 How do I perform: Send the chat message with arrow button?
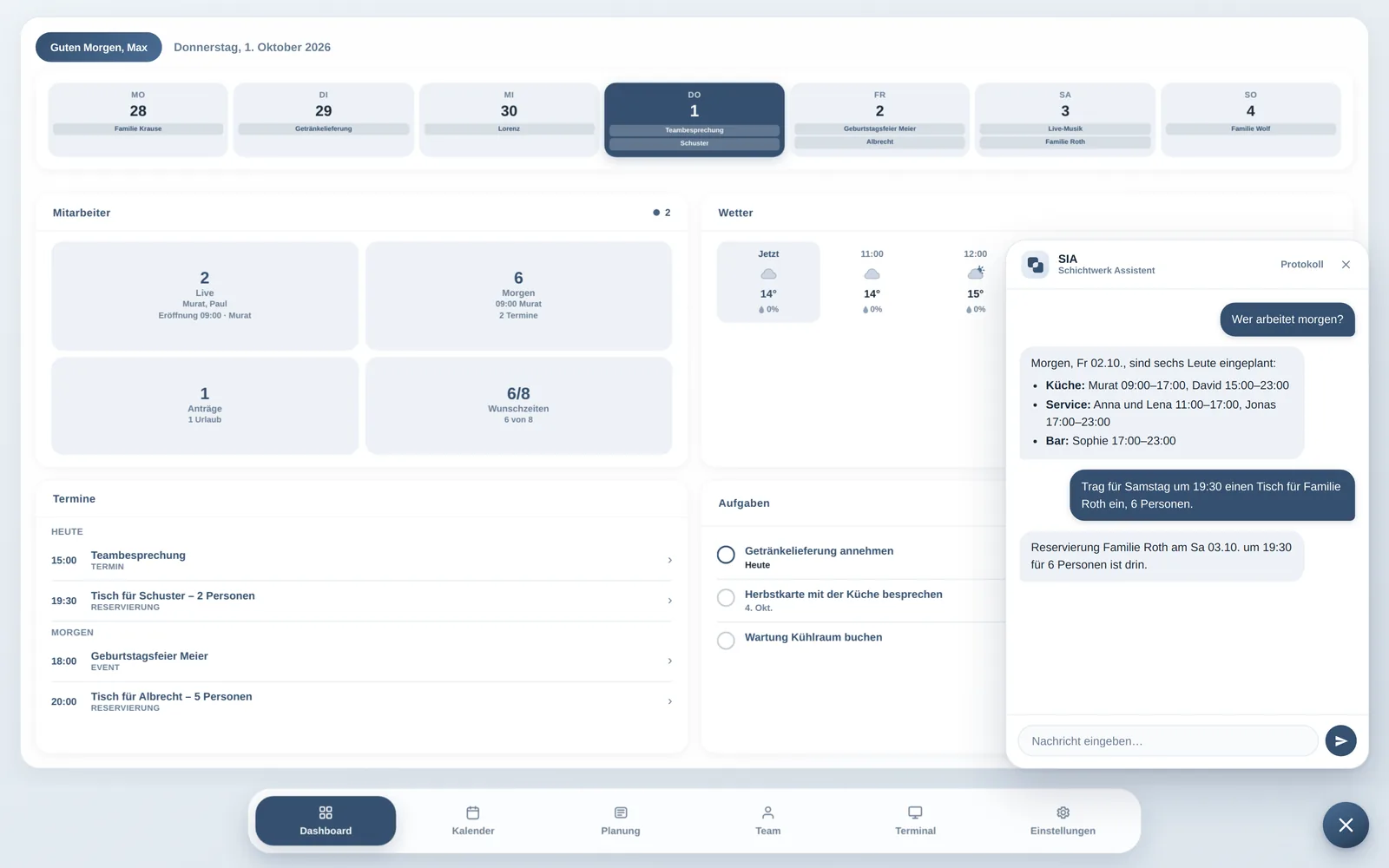[1340, 740]
